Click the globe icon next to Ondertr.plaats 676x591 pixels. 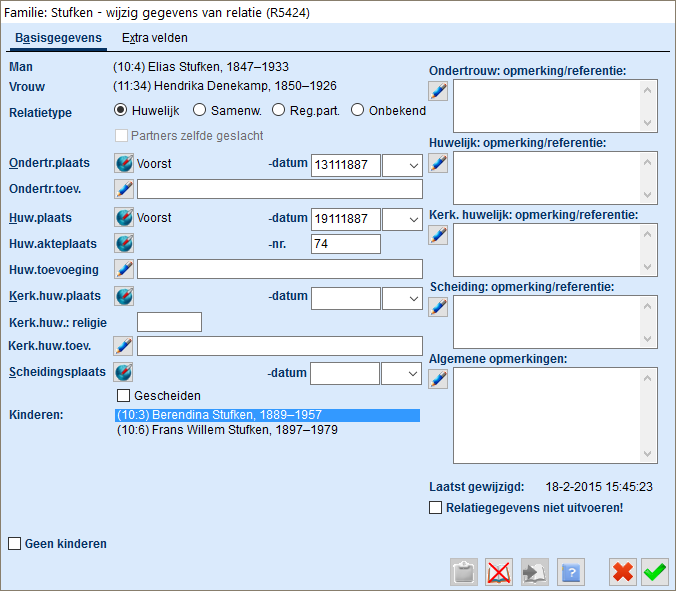point(124,164)
